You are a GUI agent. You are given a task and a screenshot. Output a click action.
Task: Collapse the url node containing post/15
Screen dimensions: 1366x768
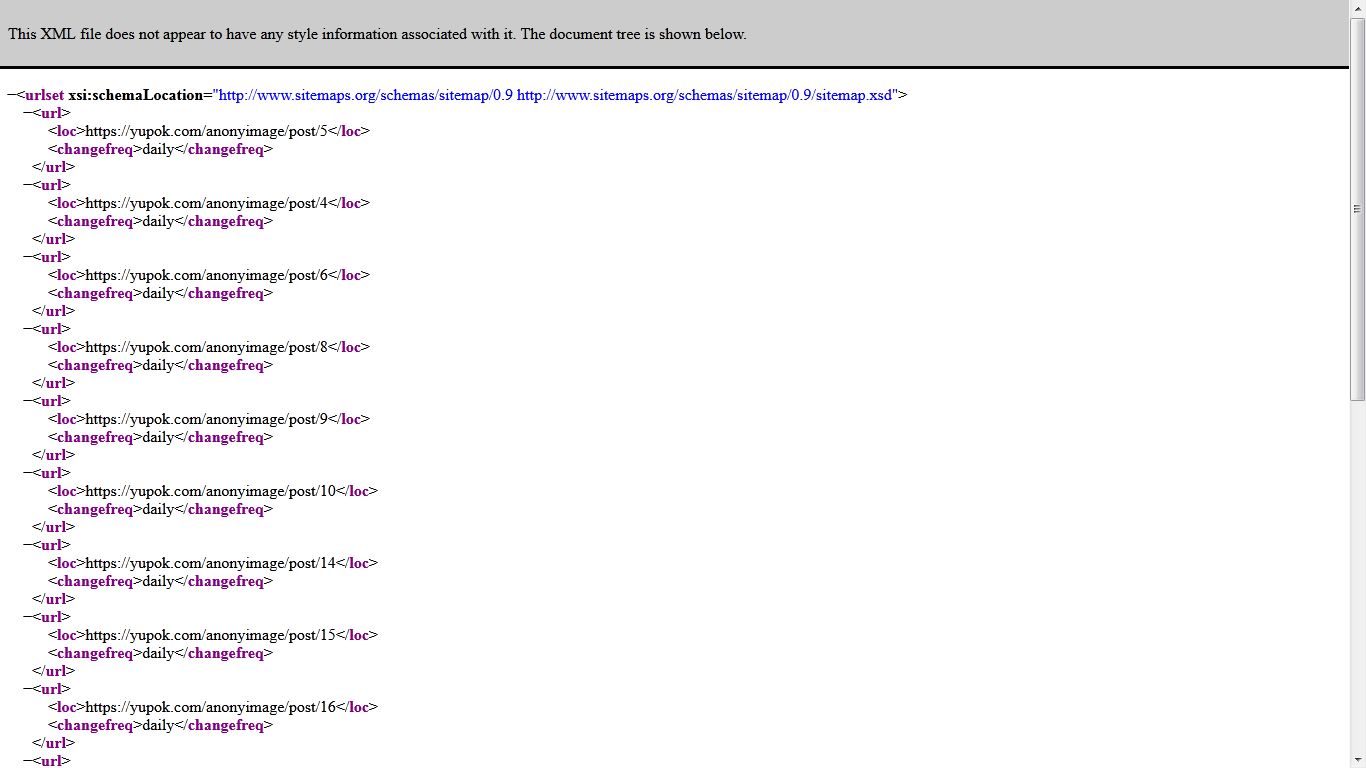click(28, 617)
